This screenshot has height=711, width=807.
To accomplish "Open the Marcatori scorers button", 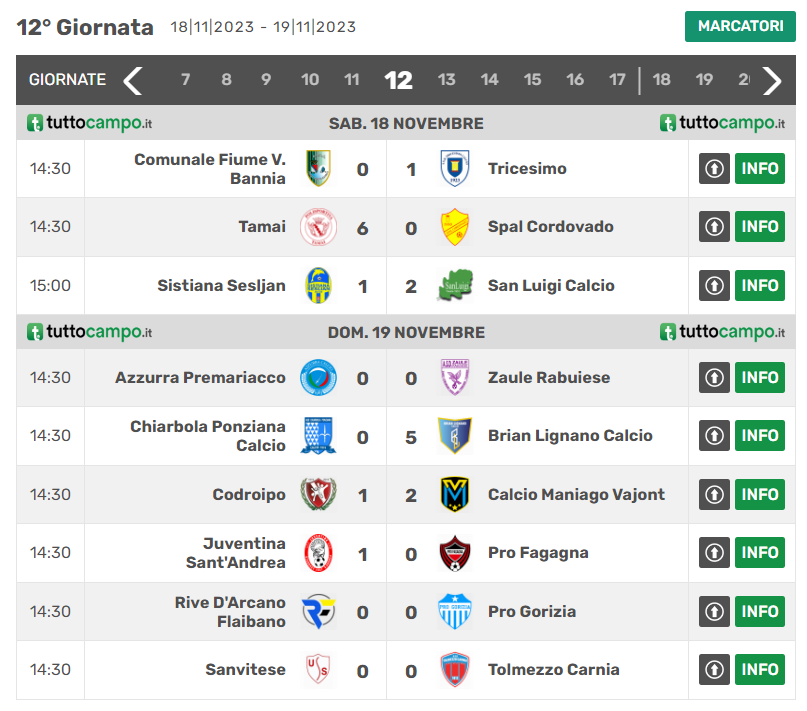I will (x=740, y=27).
